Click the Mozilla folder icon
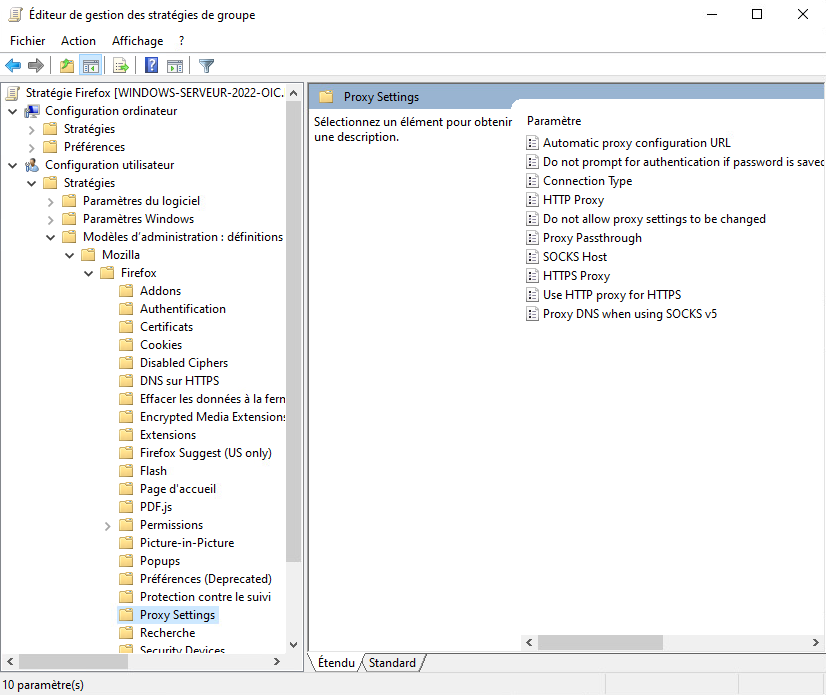 88,255
